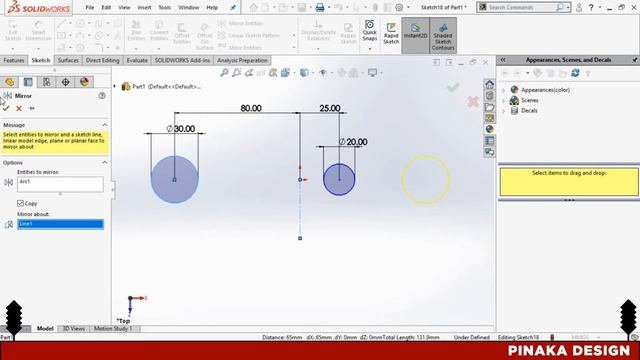
Task: Collapse the Message section
Action: click(105, 125)
